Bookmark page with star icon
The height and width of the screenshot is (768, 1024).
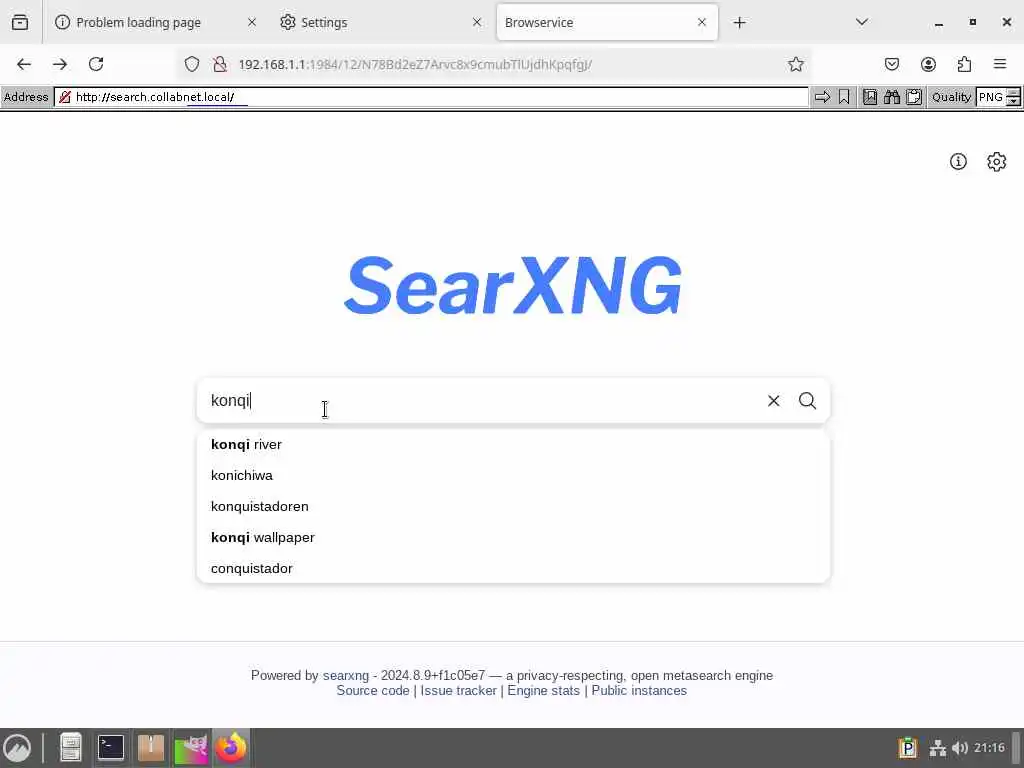[795, 64]
